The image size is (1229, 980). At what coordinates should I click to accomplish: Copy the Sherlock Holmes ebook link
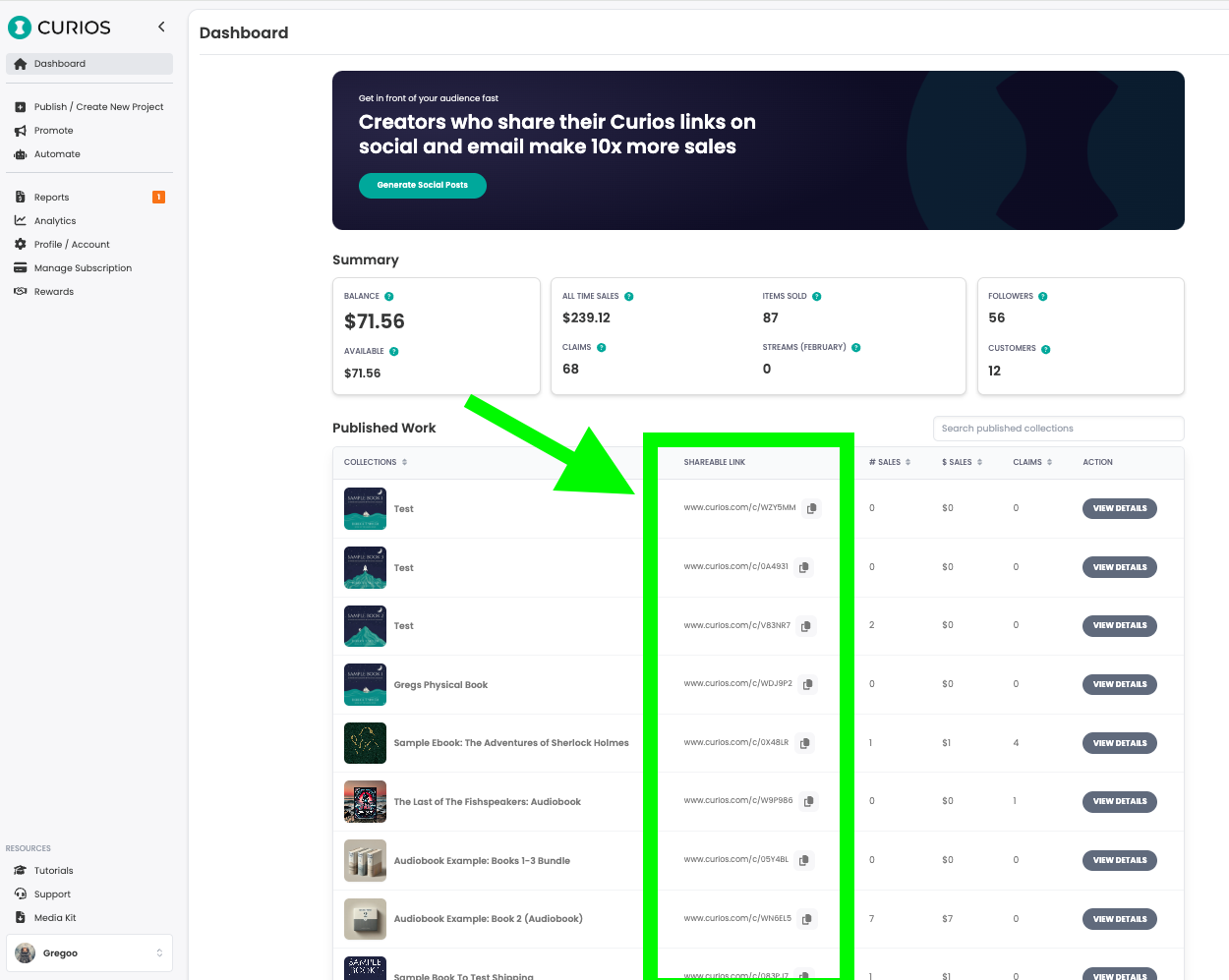[x=804, y=743]
